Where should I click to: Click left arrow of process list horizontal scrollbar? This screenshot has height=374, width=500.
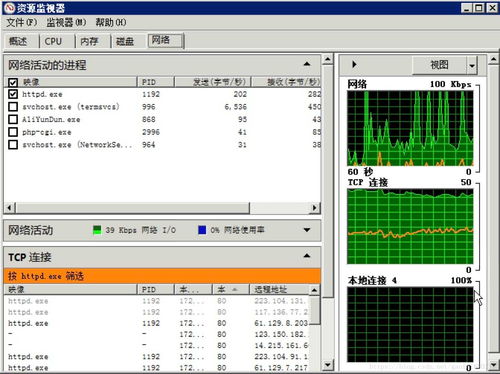9,208
